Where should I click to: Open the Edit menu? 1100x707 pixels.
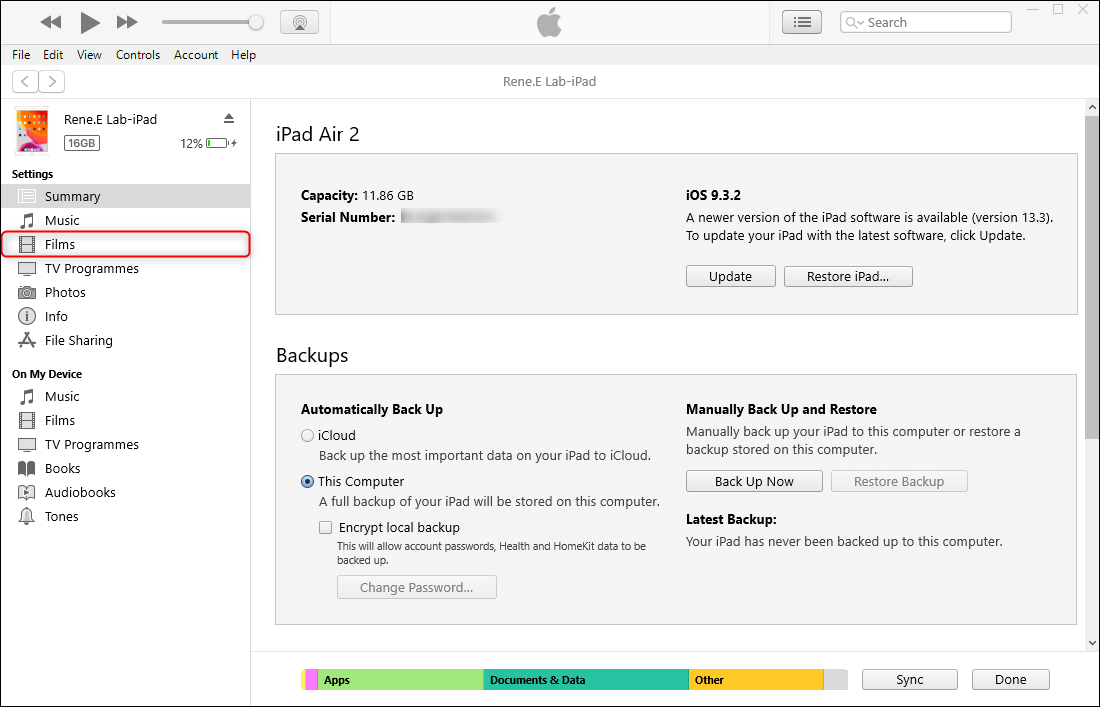coord(53,55)
